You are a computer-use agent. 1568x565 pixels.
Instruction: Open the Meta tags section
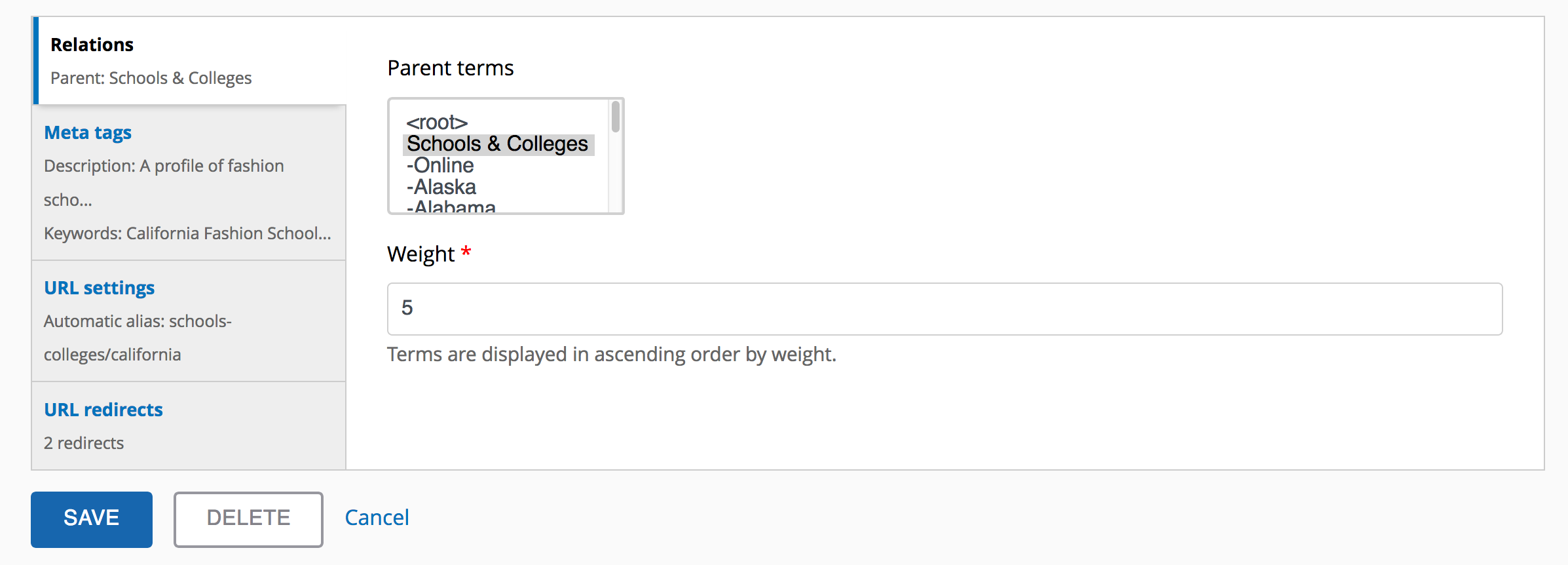tap(88, 132)
